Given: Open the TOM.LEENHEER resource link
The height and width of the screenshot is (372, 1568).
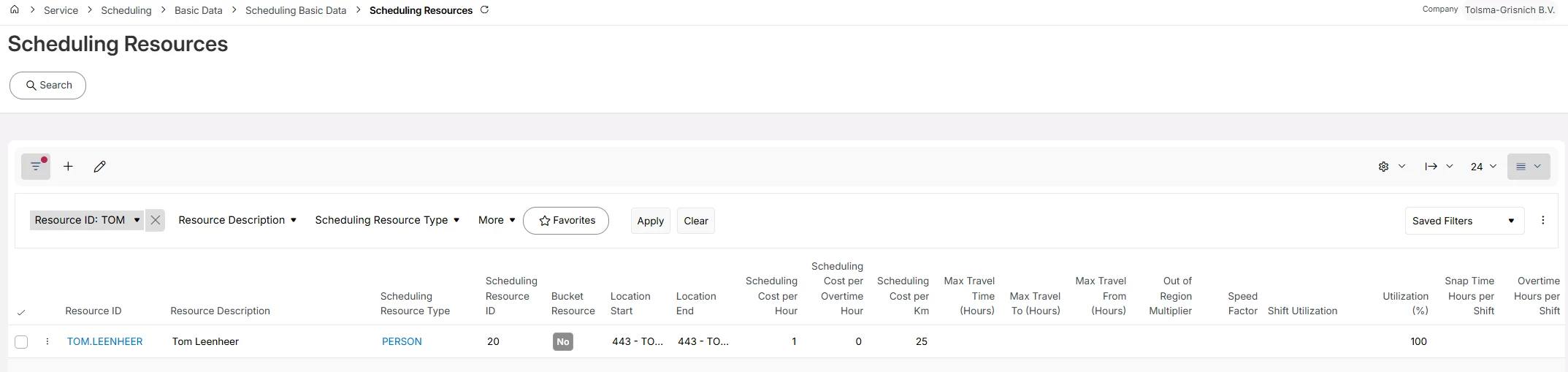Looking at the screenshot, I should point(104,341).
